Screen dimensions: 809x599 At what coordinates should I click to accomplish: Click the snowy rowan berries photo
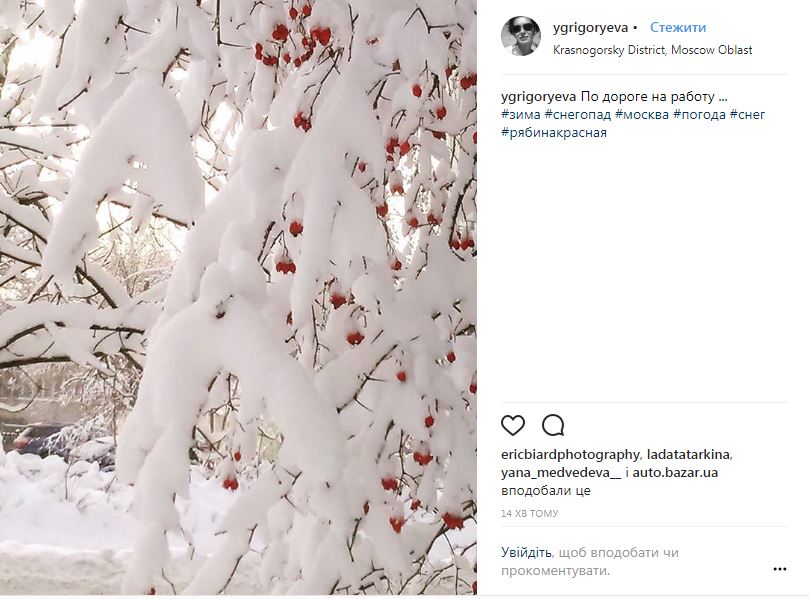pyautogui.click(x=238, y=297)
